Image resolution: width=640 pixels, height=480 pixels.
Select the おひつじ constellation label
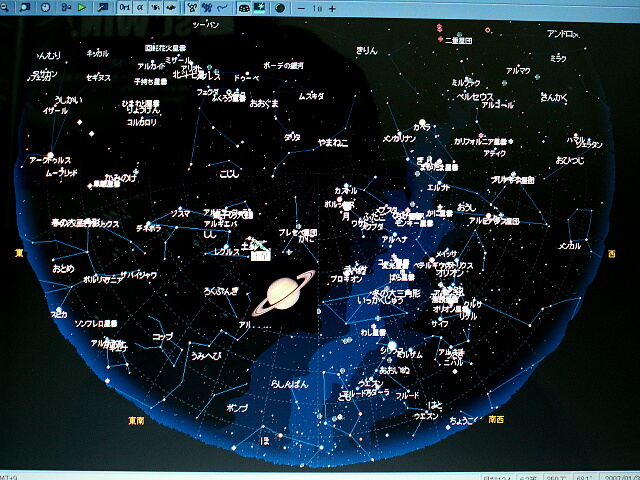point(570,160)
